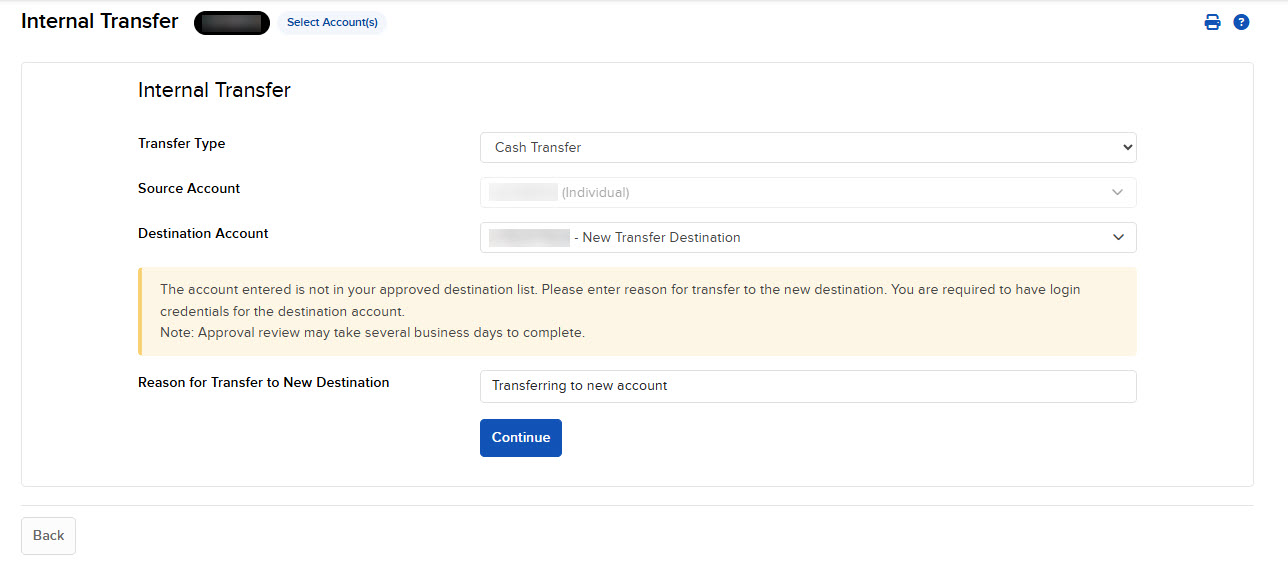
Task: Click the Source Account label
Action: pos(189,188)
